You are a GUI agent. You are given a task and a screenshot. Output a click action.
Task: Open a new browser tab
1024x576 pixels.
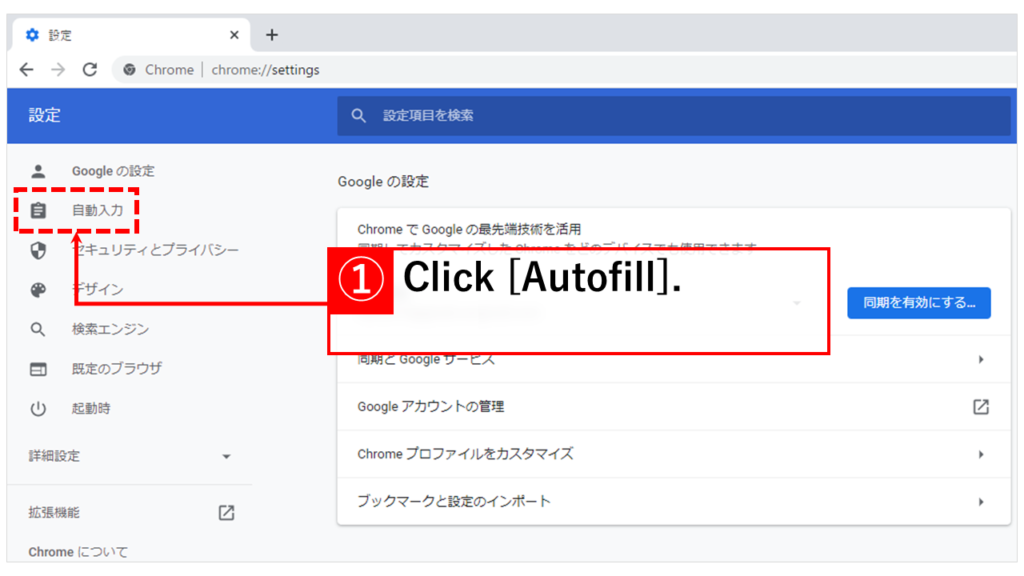click(272, 35)
